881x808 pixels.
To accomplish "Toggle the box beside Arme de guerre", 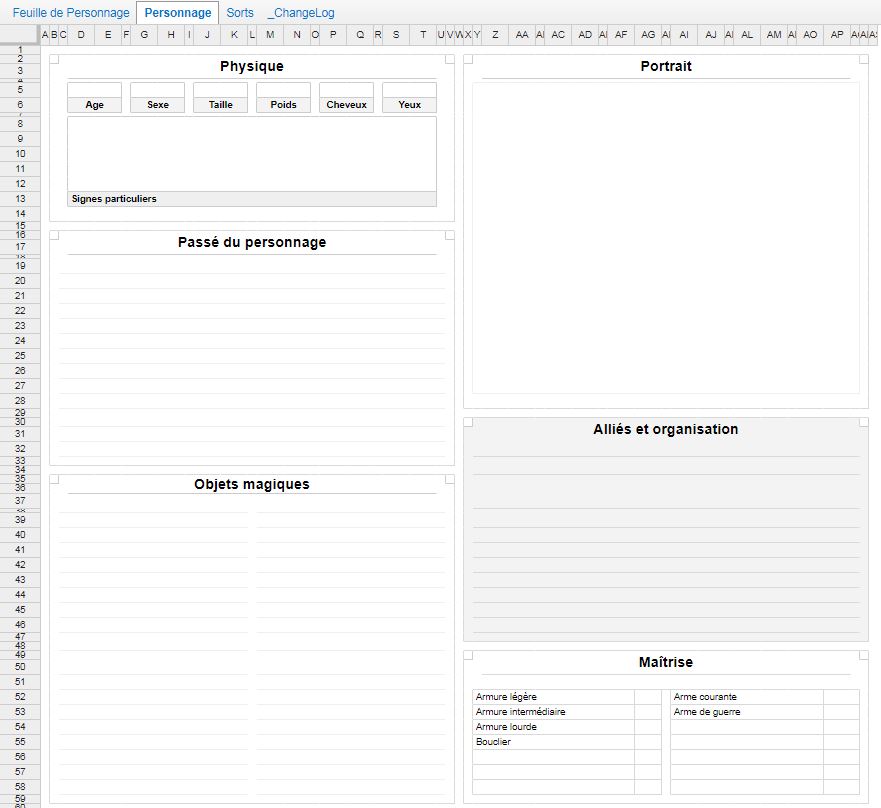I will pyautogui.click(x=841, y=712).
